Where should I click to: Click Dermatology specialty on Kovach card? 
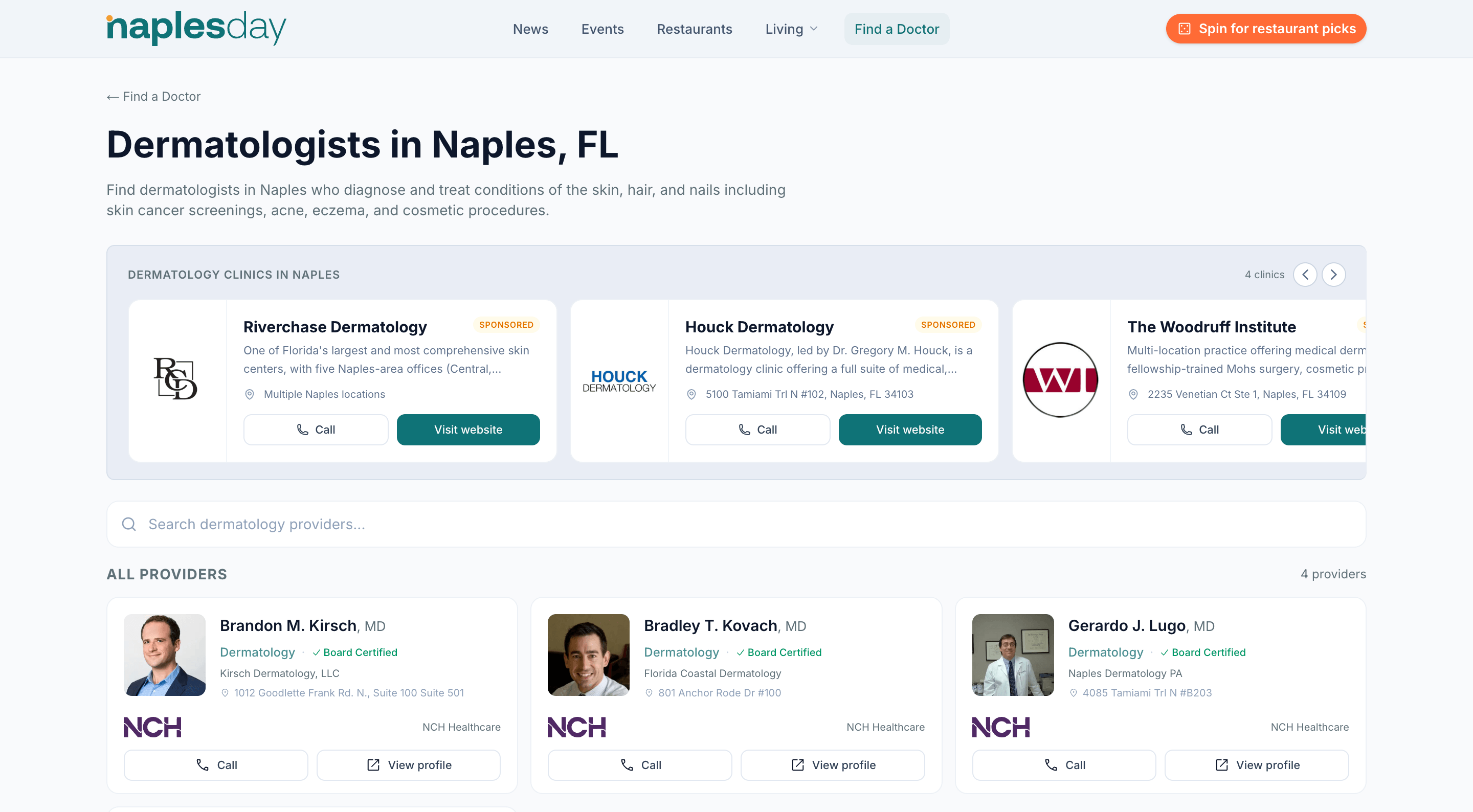682,652
